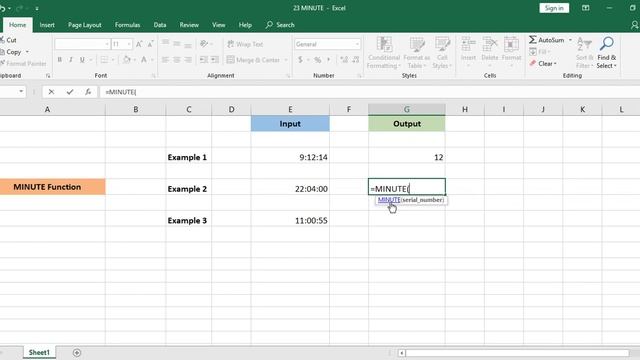Toggle Italic formatting

71,60
